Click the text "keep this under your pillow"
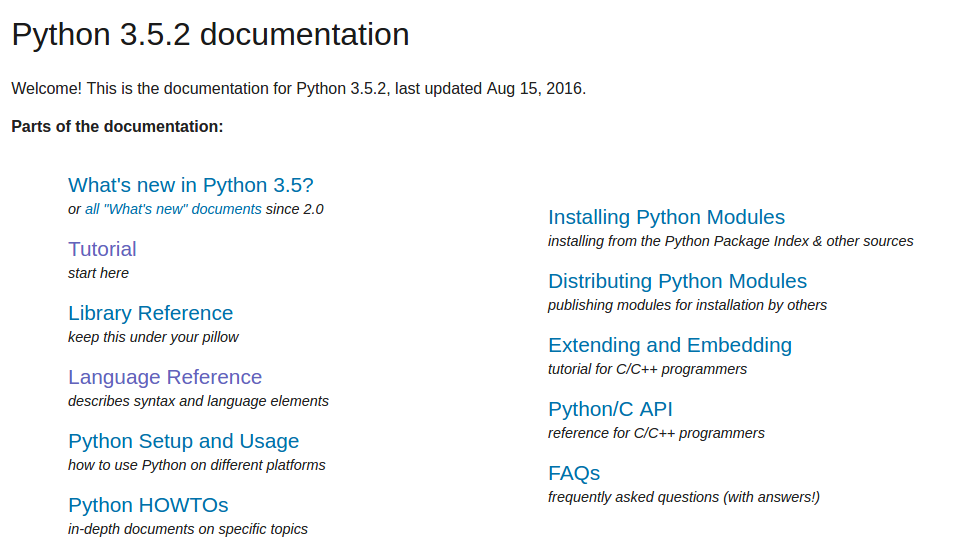 click(153, 337)
